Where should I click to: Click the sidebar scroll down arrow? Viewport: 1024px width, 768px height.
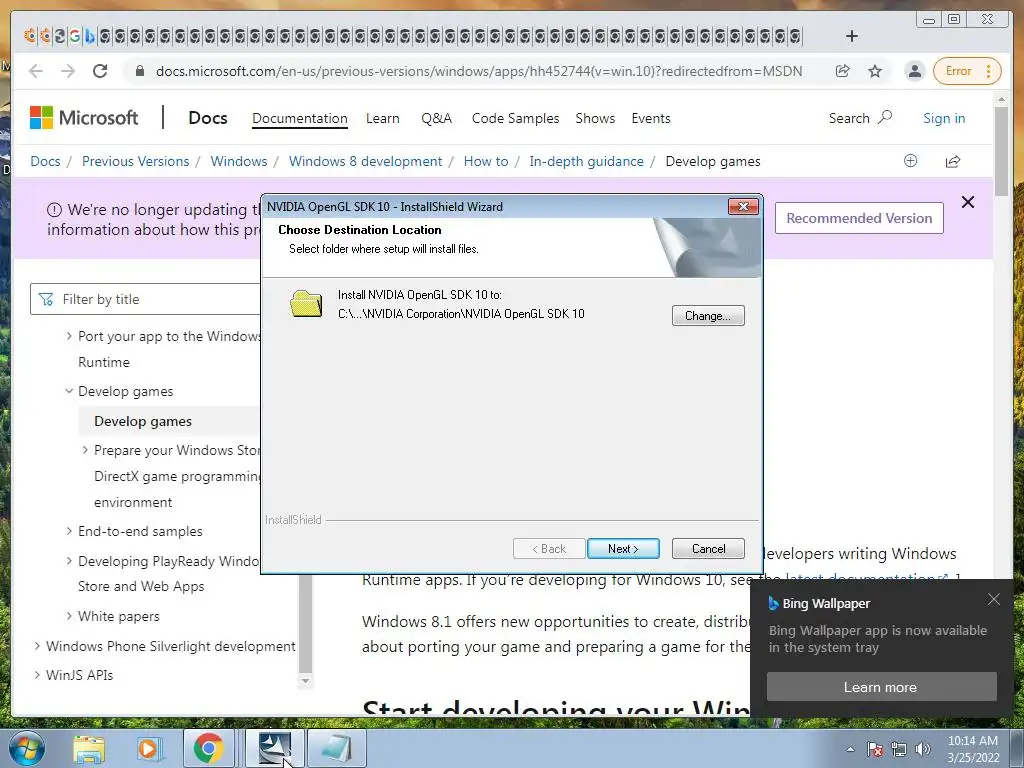point(305,680)
